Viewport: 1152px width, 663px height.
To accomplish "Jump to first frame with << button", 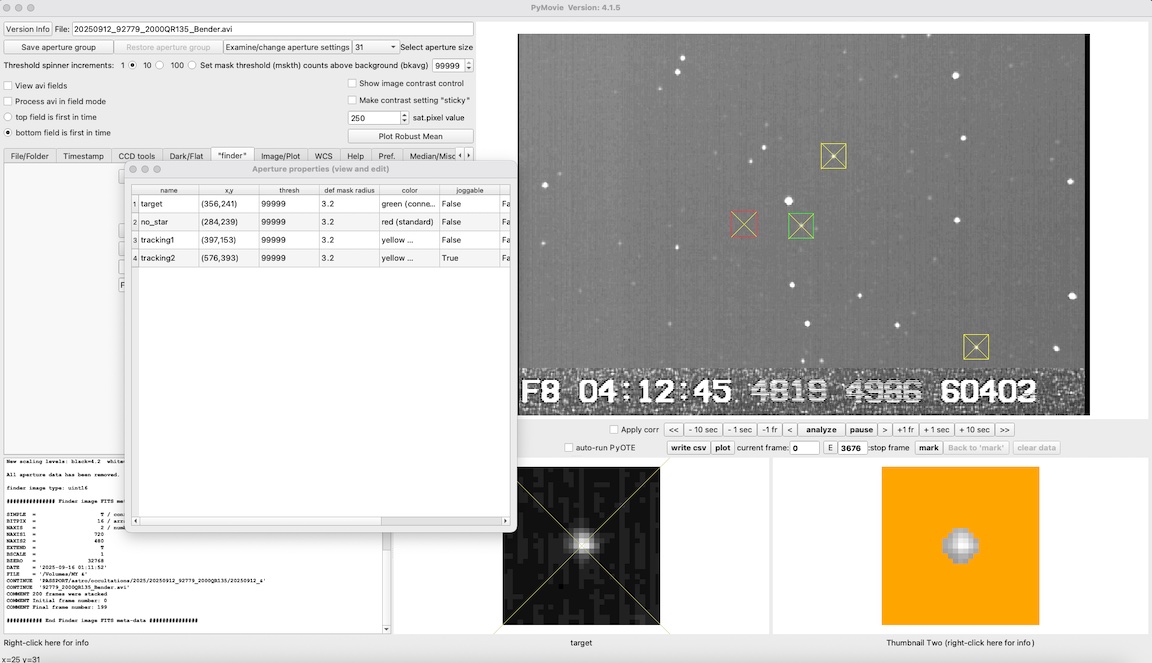I will coord(674,430).
